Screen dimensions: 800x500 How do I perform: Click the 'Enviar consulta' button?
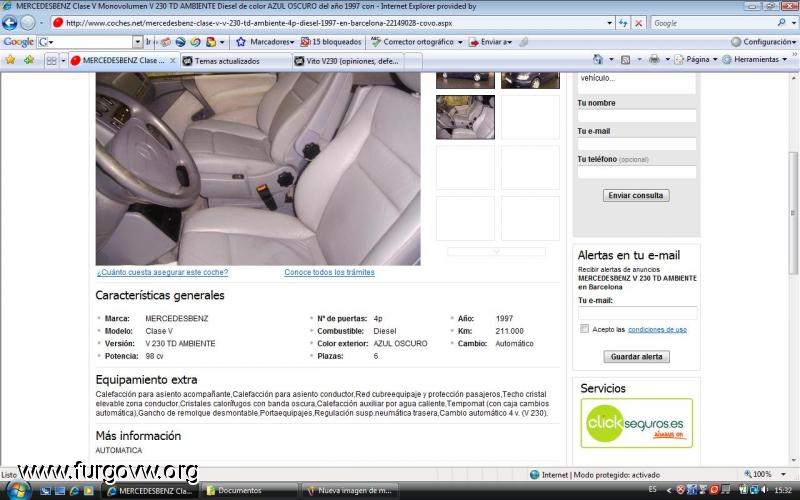636,195
